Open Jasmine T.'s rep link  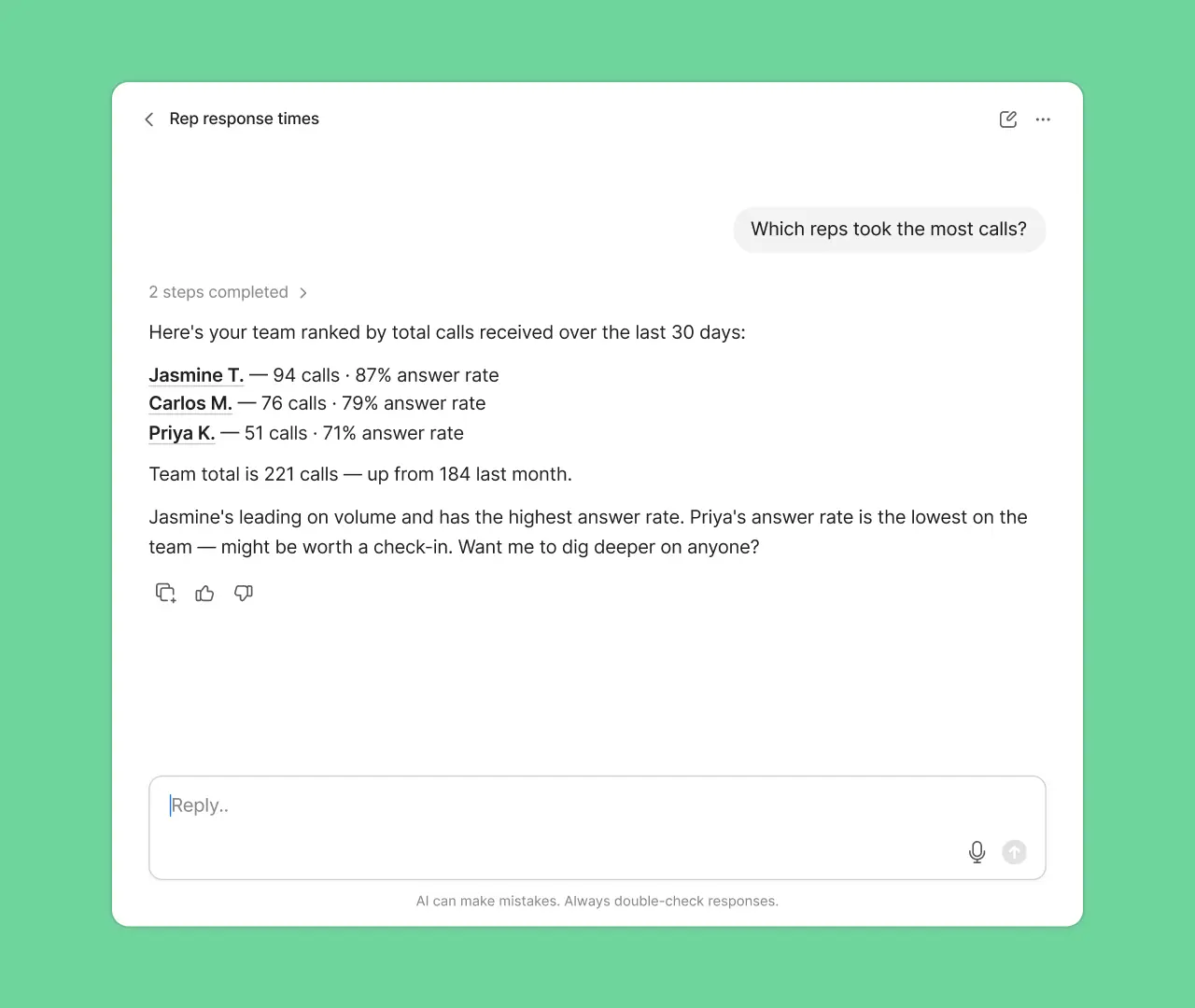196,375
